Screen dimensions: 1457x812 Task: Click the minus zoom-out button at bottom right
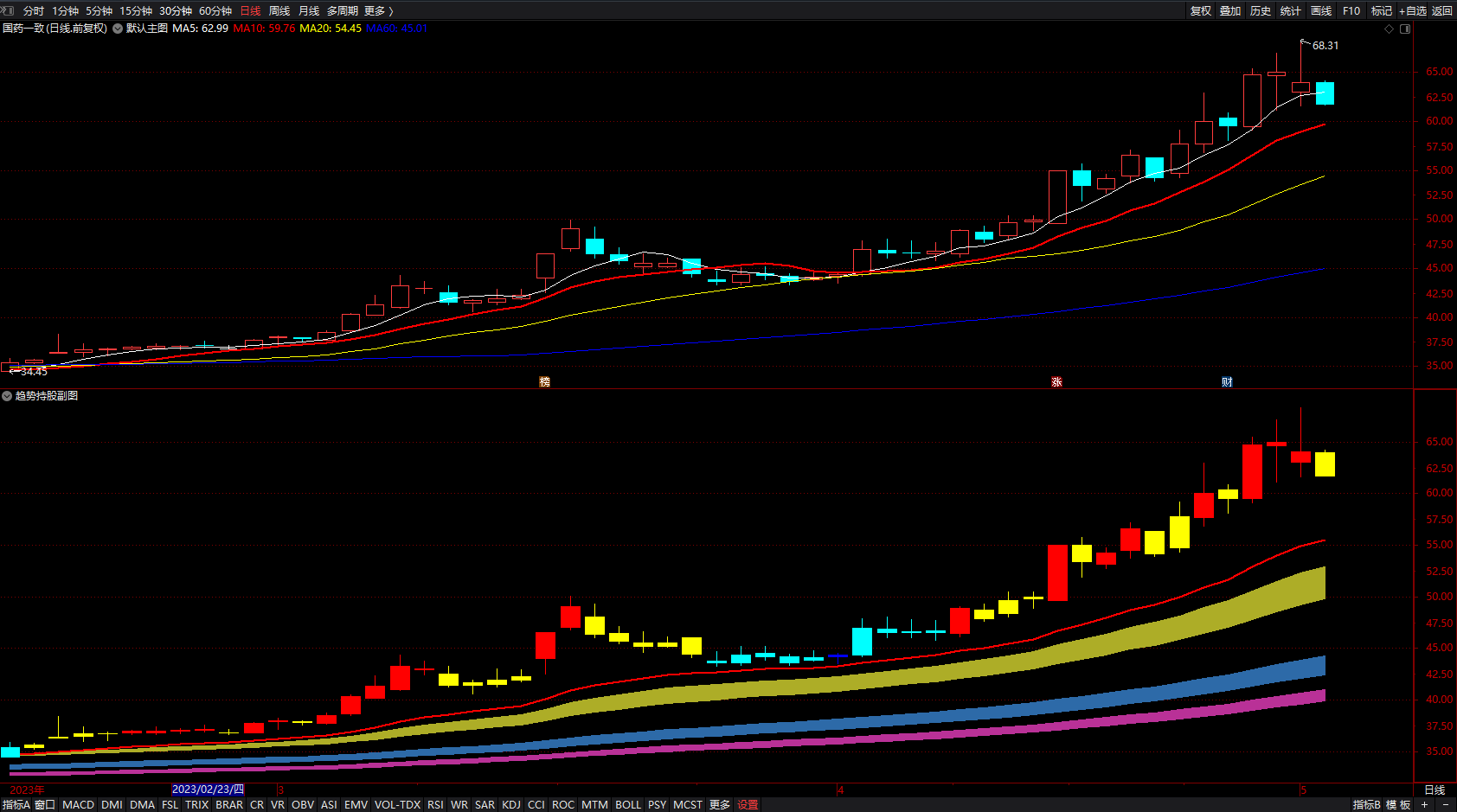click(x=1445, y=804)
